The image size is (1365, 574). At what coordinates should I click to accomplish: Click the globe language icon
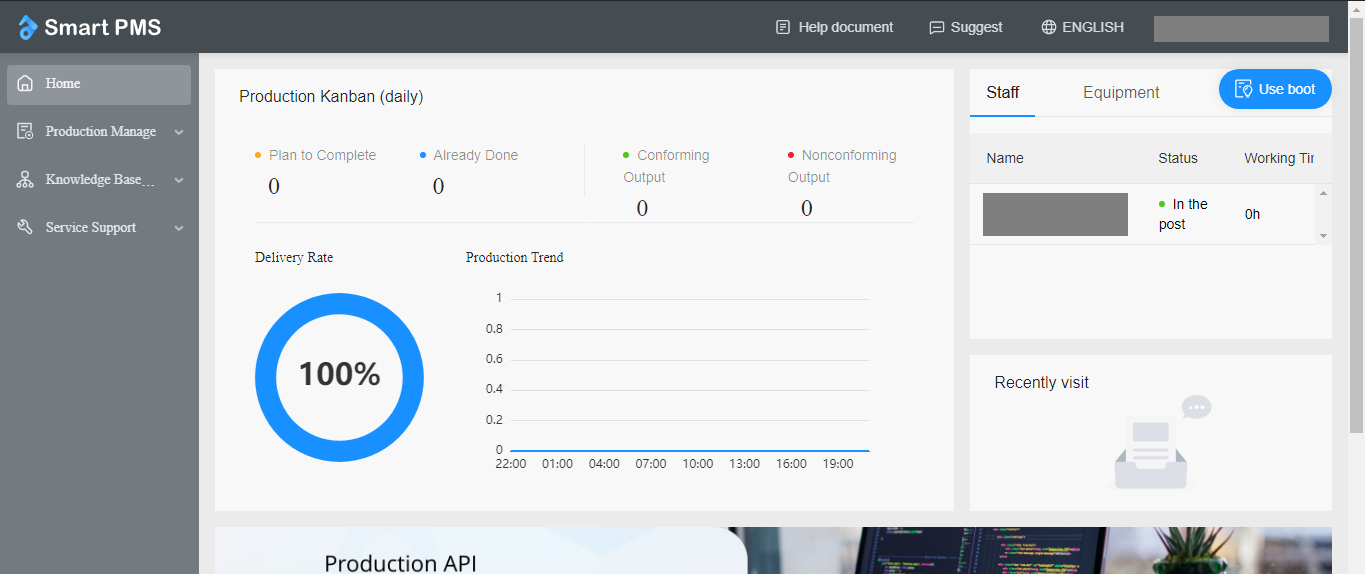coord(1048,28)
